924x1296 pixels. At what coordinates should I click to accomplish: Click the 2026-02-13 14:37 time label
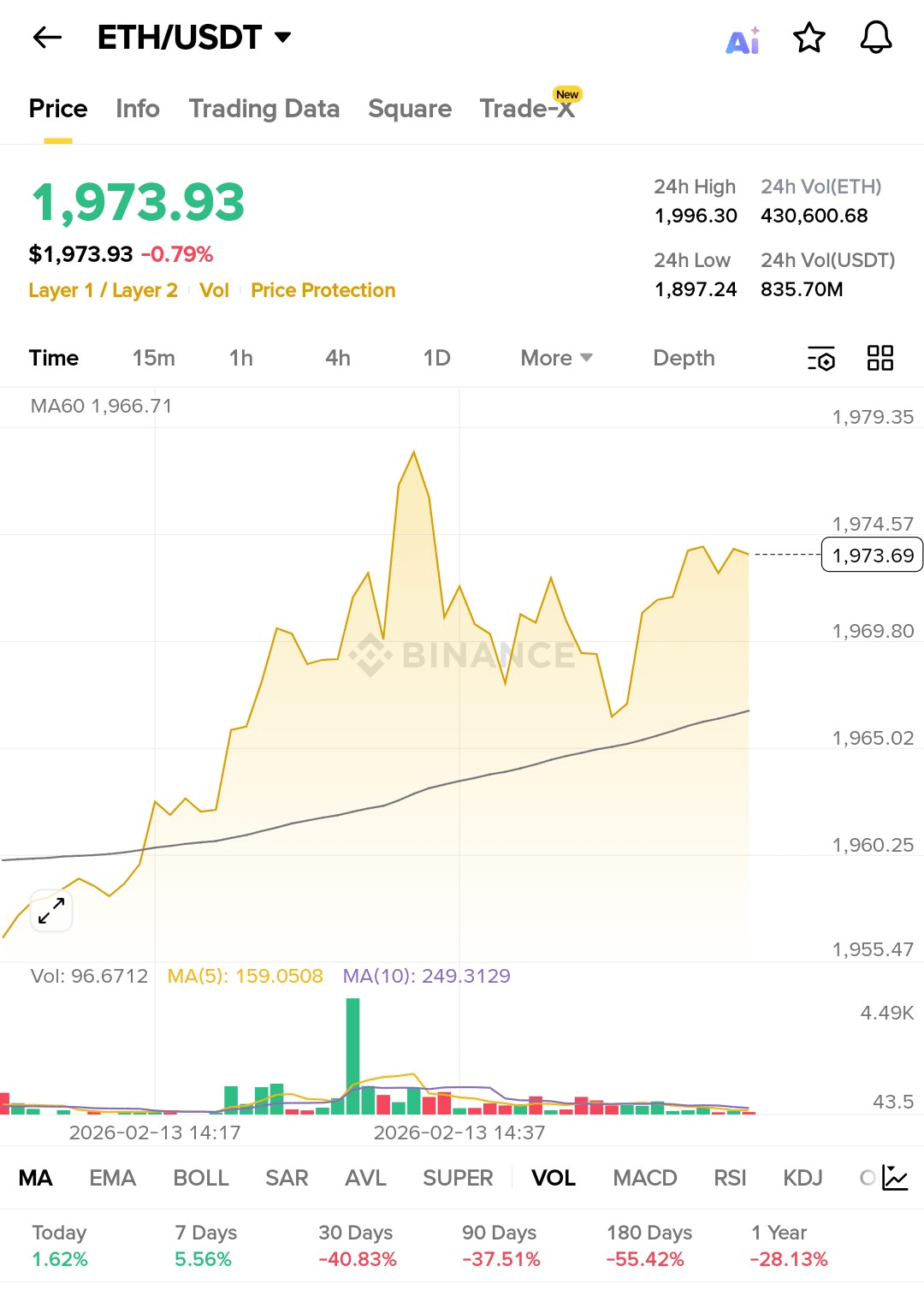pos(459,1133)
